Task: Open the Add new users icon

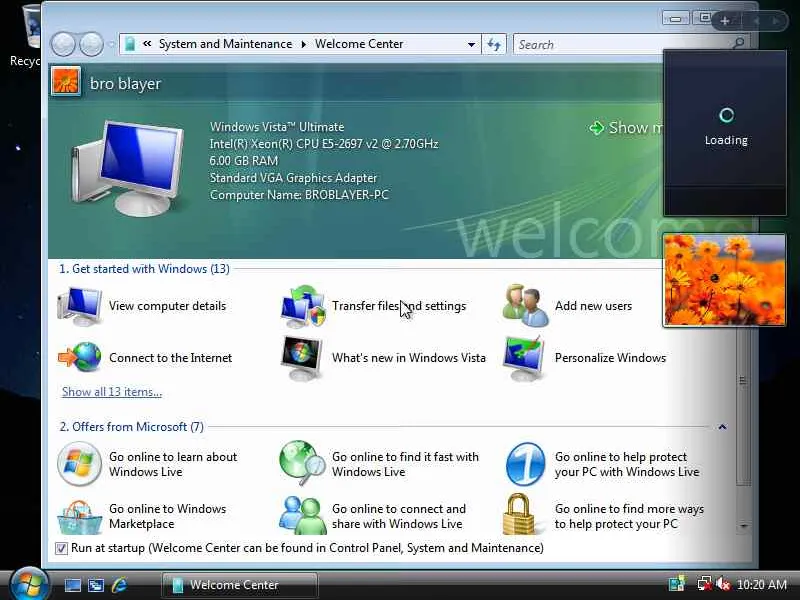Action: click(x=526, y=306)
